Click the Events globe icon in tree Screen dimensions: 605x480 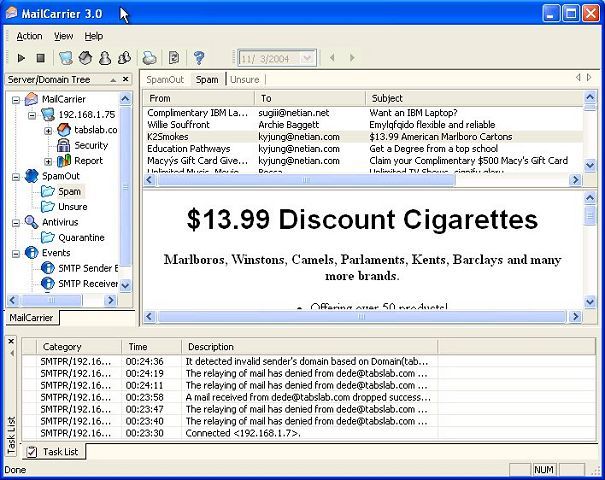tap(31, 253)
